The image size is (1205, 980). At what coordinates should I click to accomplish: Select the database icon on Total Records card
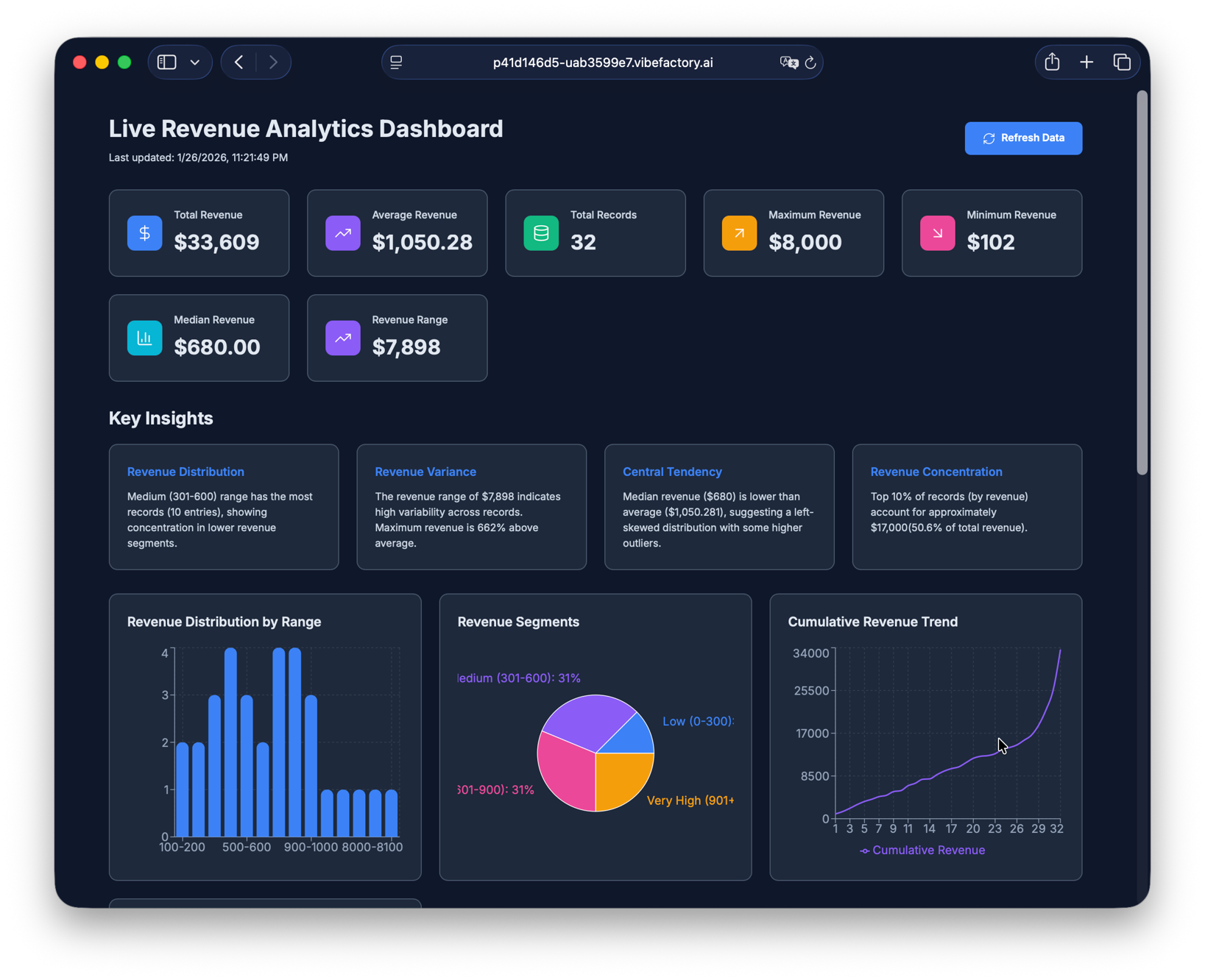540,233
